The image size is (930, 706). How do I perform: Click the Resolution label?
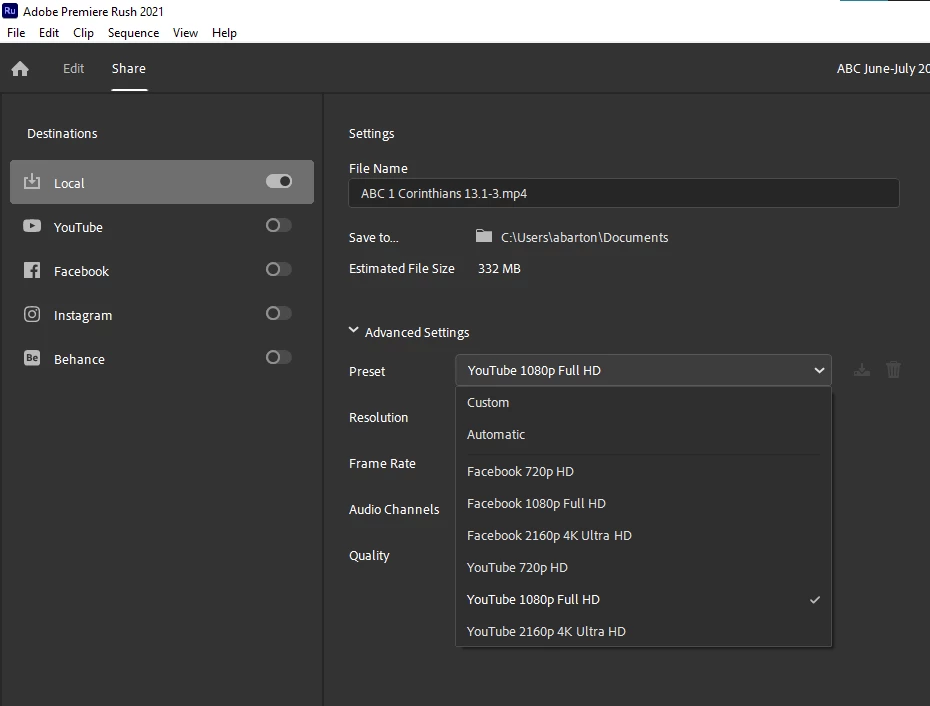point(378,417)
